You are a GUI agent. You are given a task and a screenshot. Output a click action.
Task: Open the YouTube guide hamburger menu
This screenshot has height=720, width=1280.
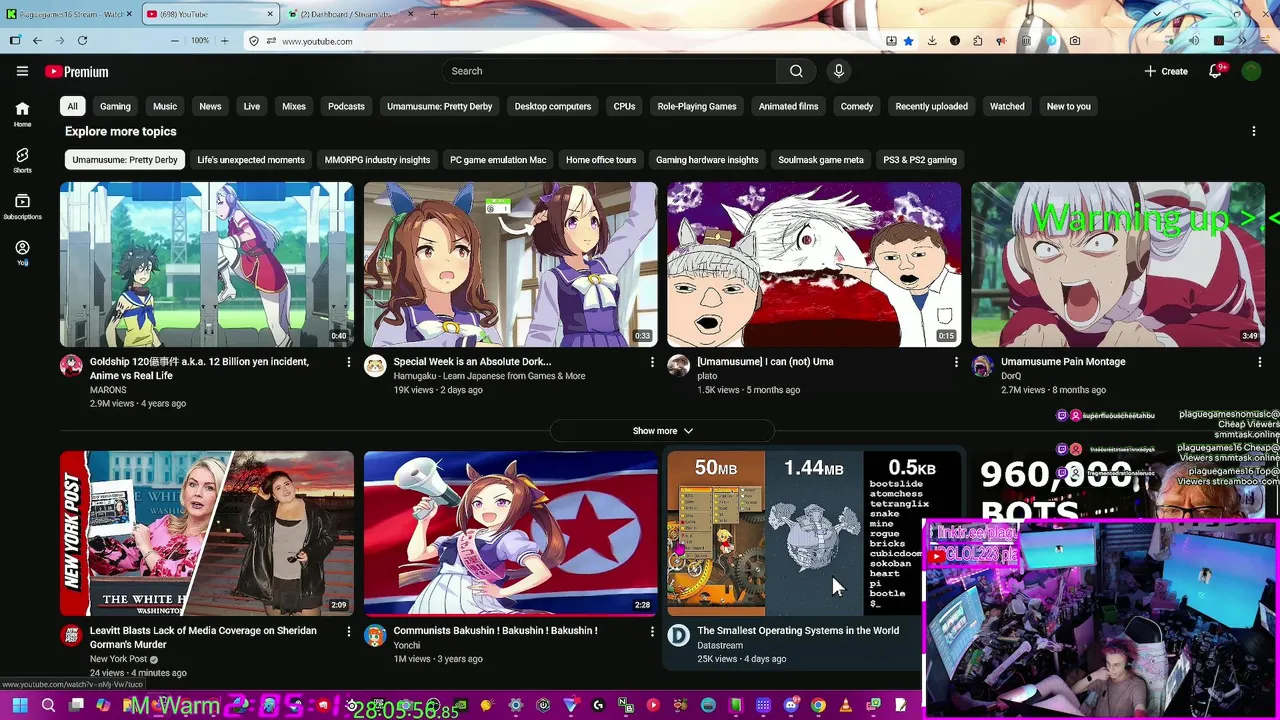22,71
